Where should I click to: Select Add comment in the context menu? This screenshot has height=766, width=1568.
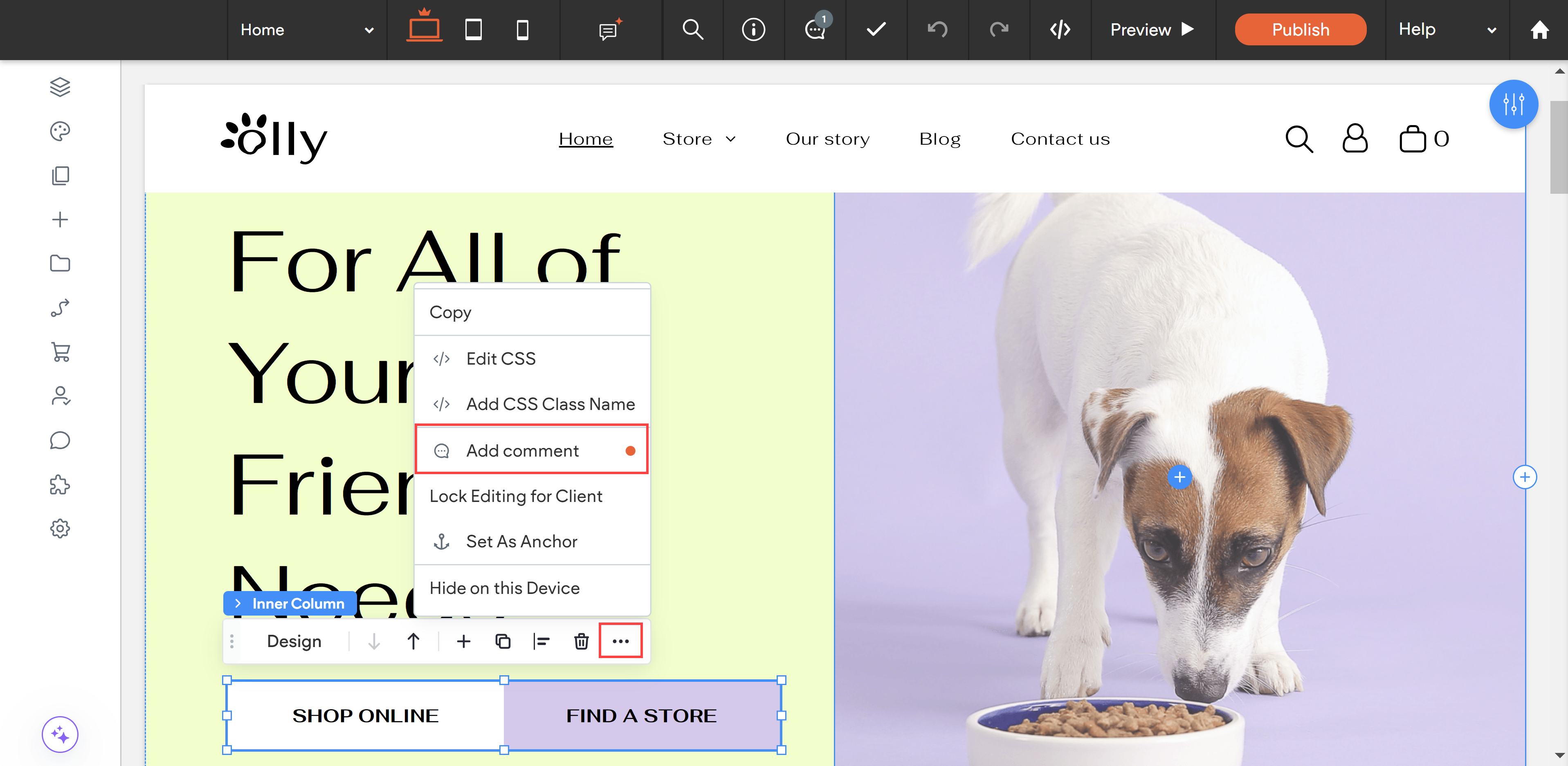(522, 450)
